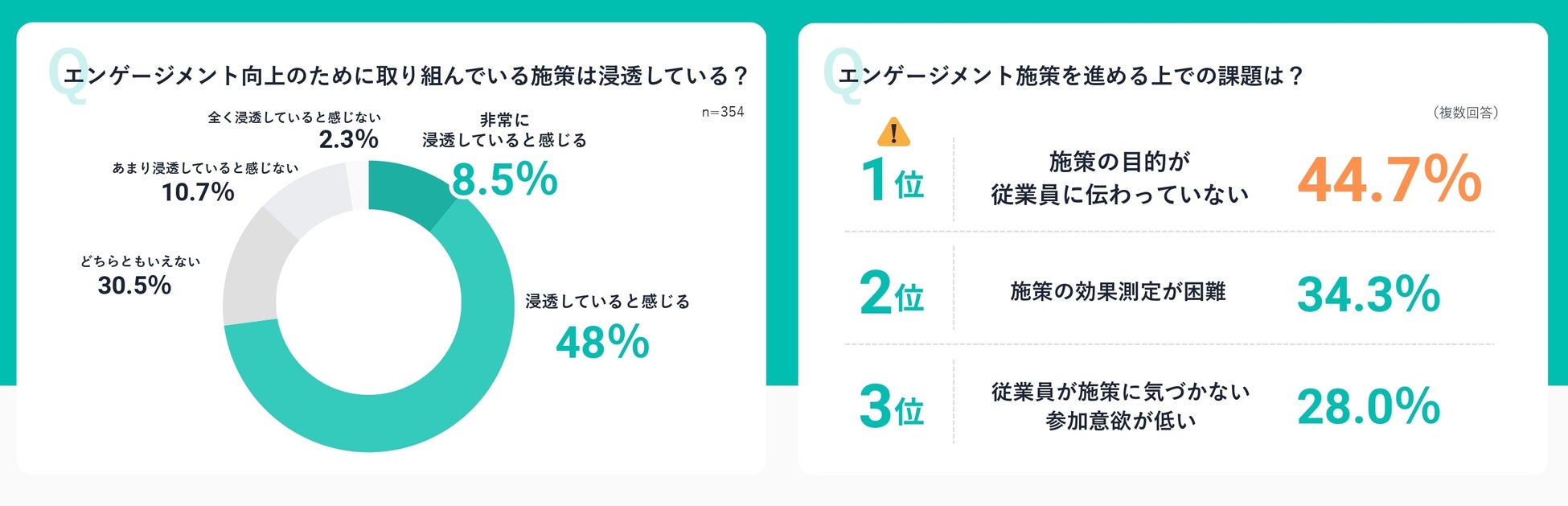Select the 1位 rank label
The height and width of the screenshot is (506, 1568).
point(892,179)
